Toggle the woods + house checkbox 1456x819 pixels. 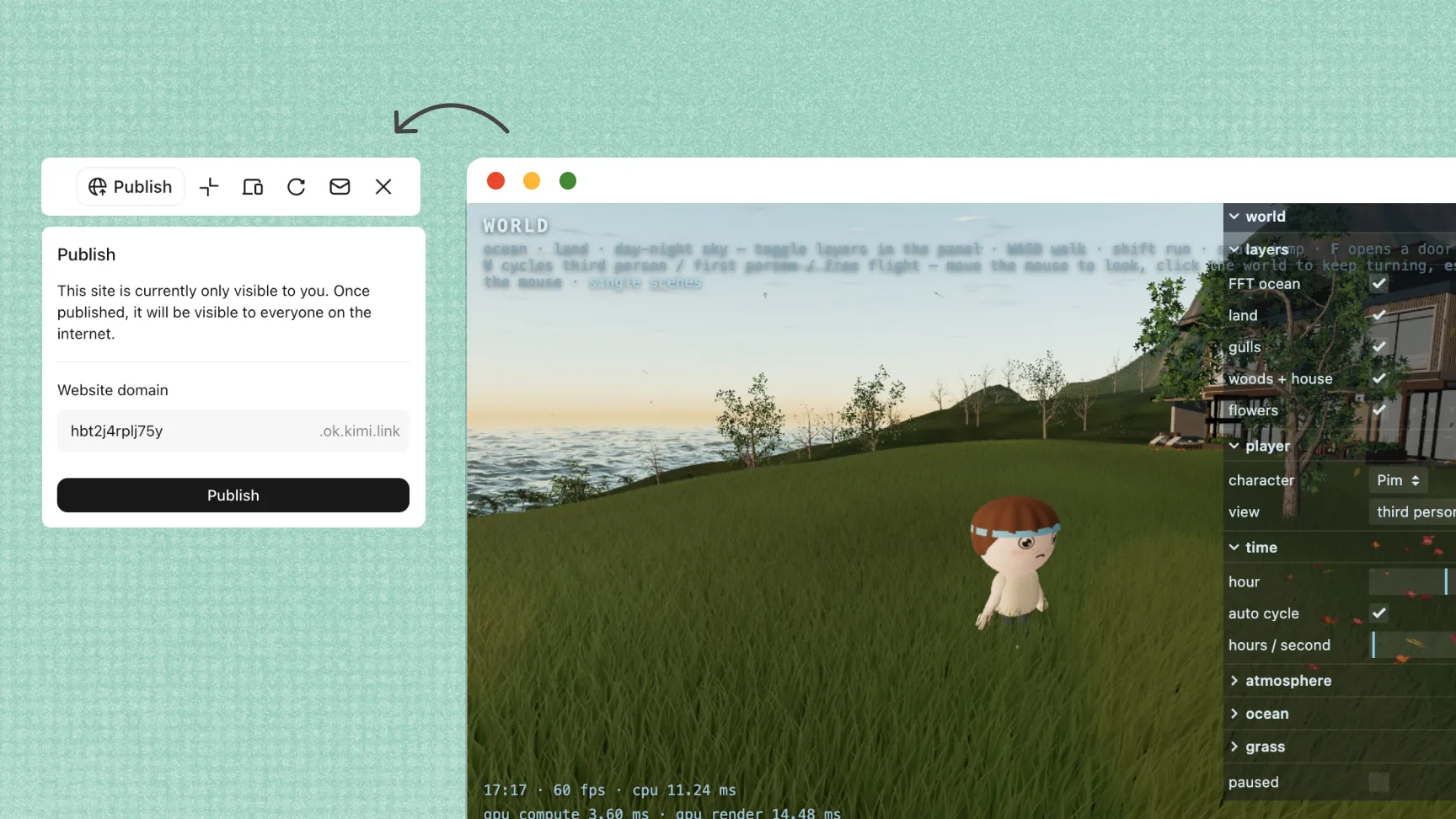1379,379
